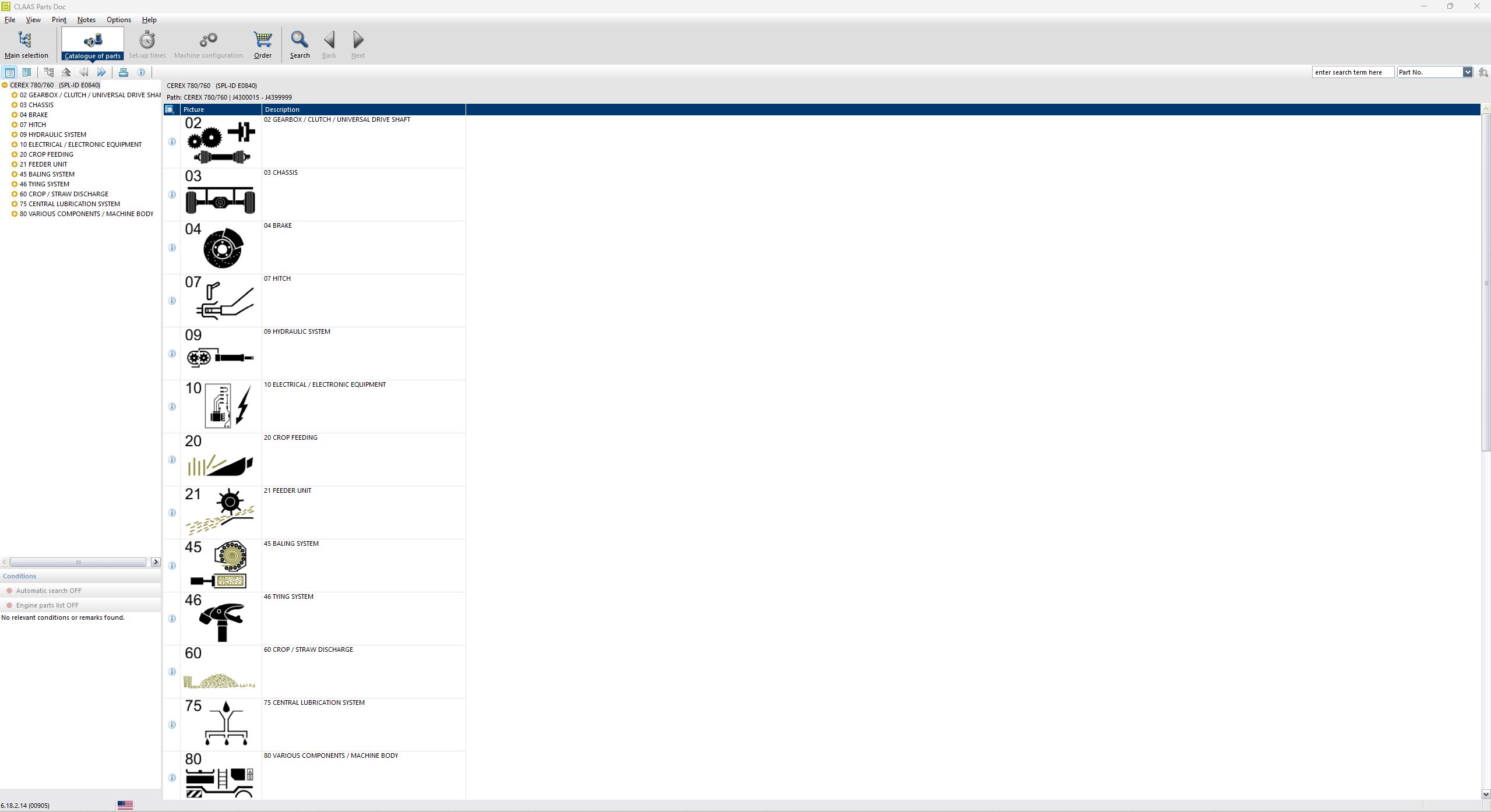This screenshot has height=812, width=1491.
Task: Collapse the CEREX 780/760 root node
Action: tap(5, 85)
